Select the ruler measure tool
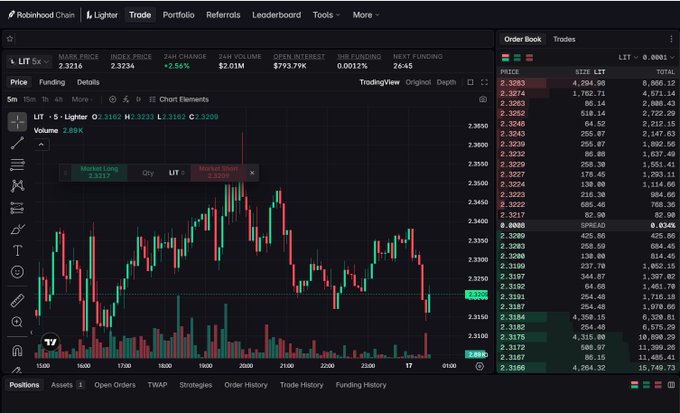 [17, 300]
